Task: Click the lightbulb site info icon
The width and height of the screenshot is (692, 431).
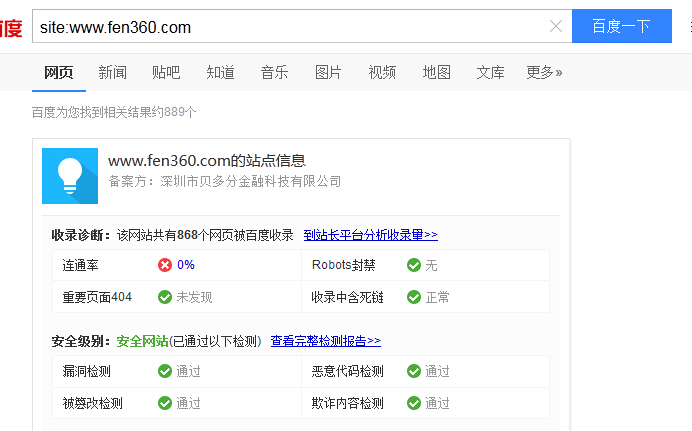Action: tap(70, 176)
